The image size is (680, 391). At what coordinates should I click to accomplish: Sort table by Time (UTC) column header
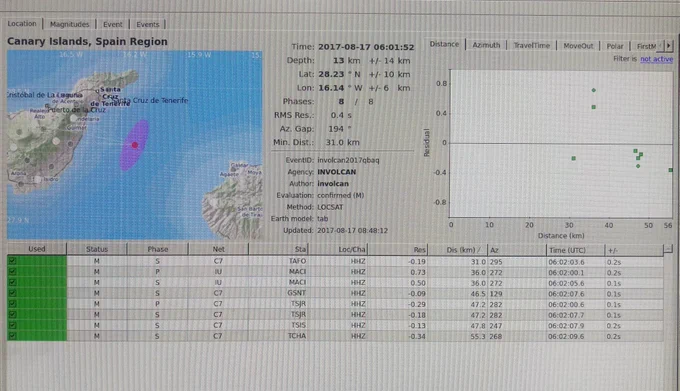(x=575, y=250)
